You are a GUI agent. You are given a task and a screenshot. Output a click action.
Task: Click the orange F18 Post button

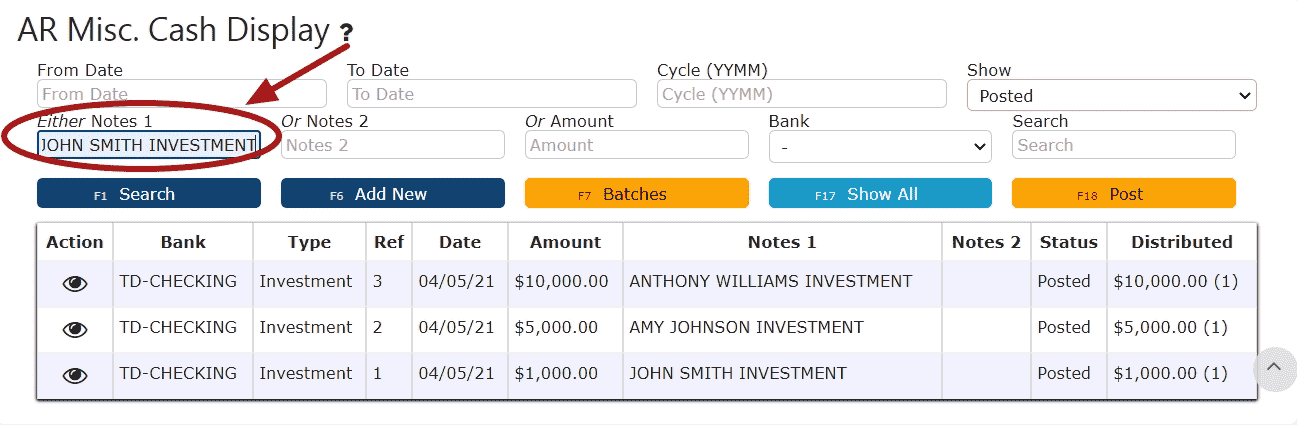tap(1124, 194)
